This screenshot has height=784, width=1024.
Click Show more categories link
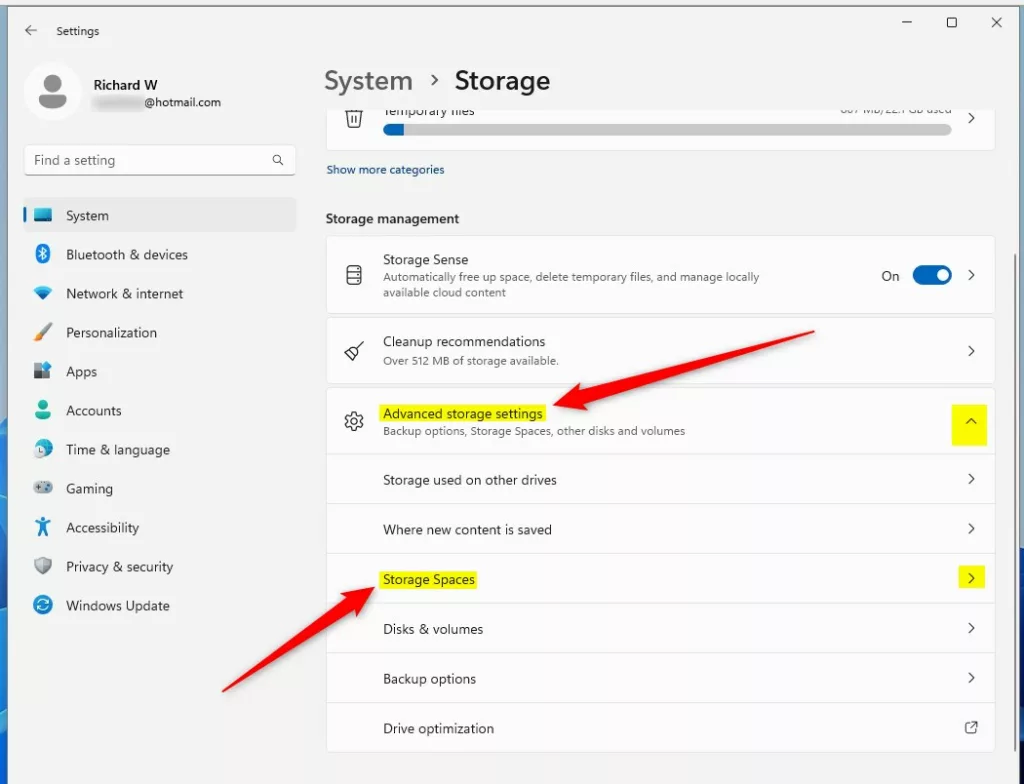tap(385, 169)
